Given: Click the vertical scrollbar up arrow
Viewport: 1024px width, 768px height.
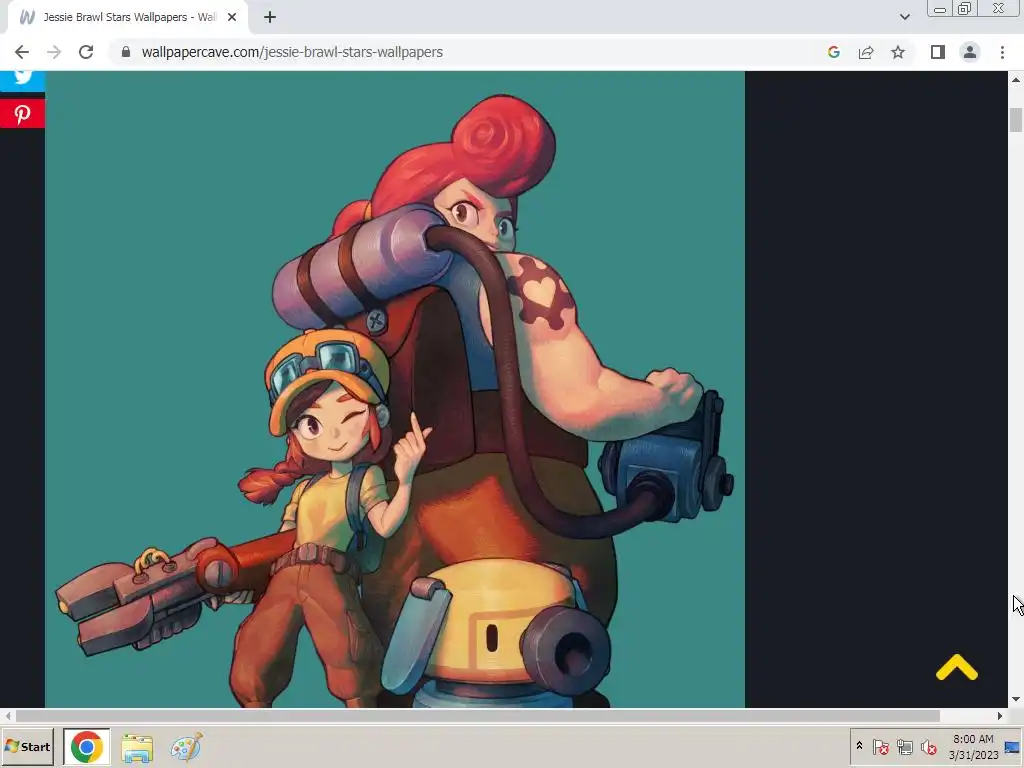Looking at the screenshot, I should click(1016, 80).
